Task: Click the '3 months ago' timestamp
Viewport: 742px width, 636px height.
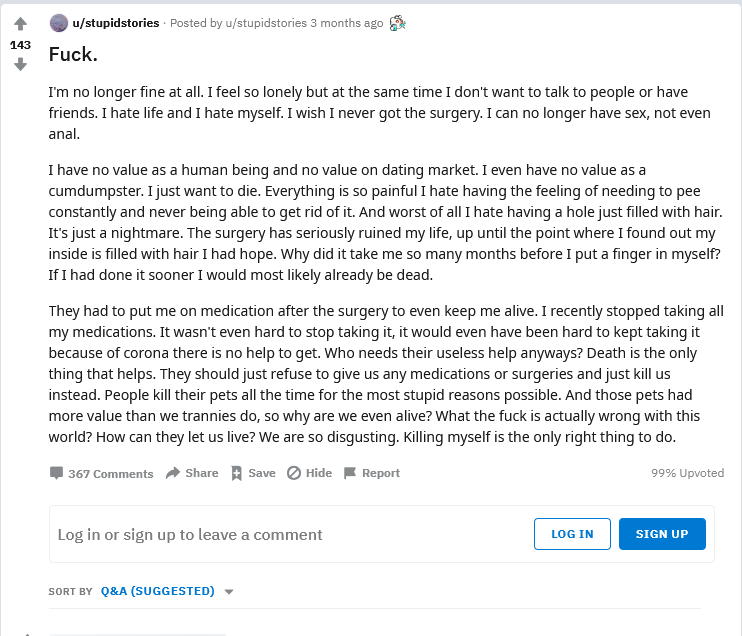Action: click(x=347, y=23)
